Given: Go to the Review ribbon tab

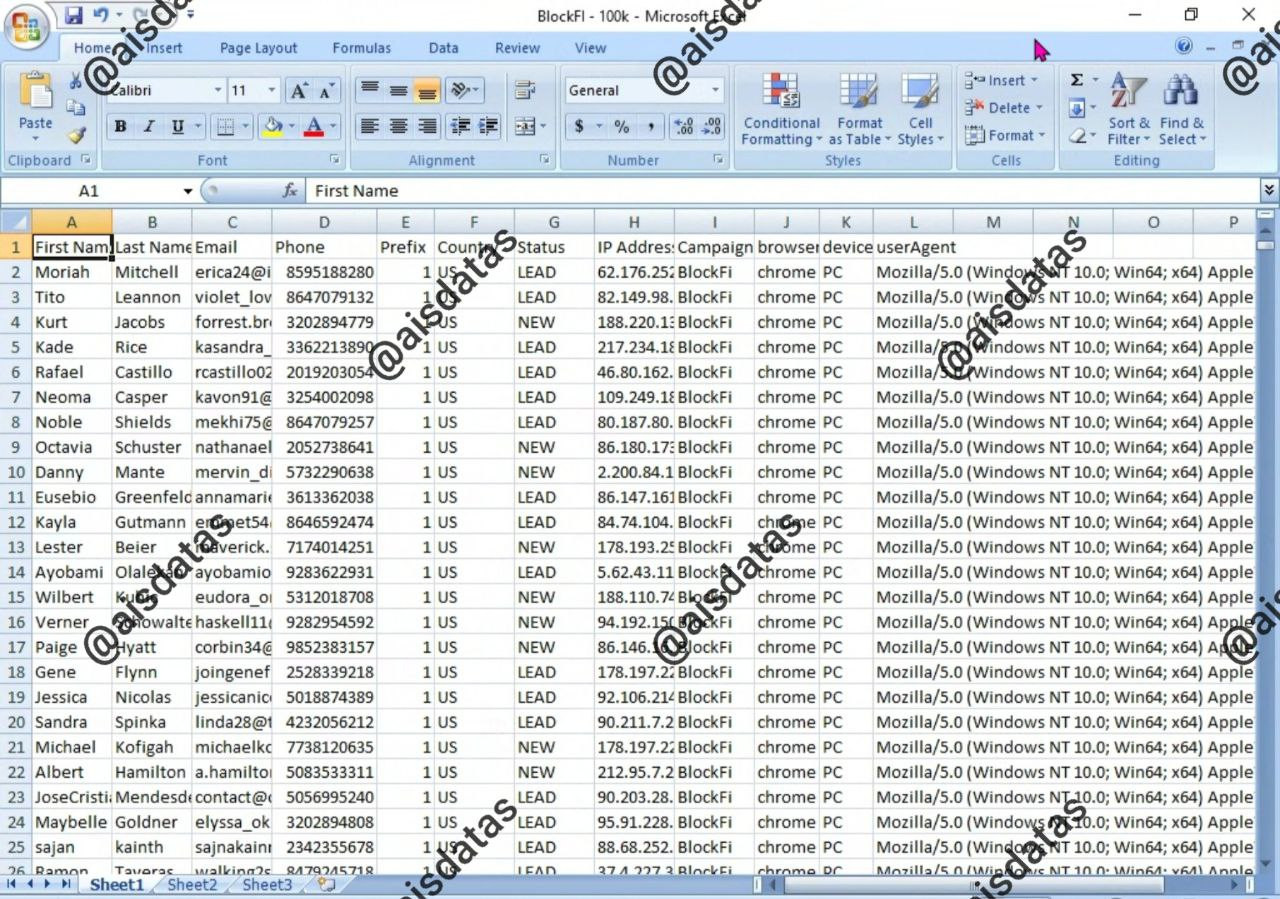Looking at the screenshot, I should [x=517, y=48].
